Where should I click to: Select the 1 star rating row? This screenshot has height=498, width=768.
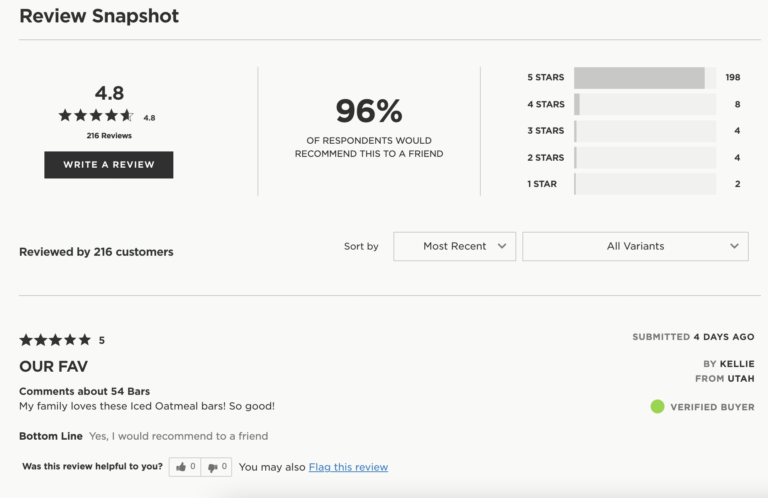[644, 184]
